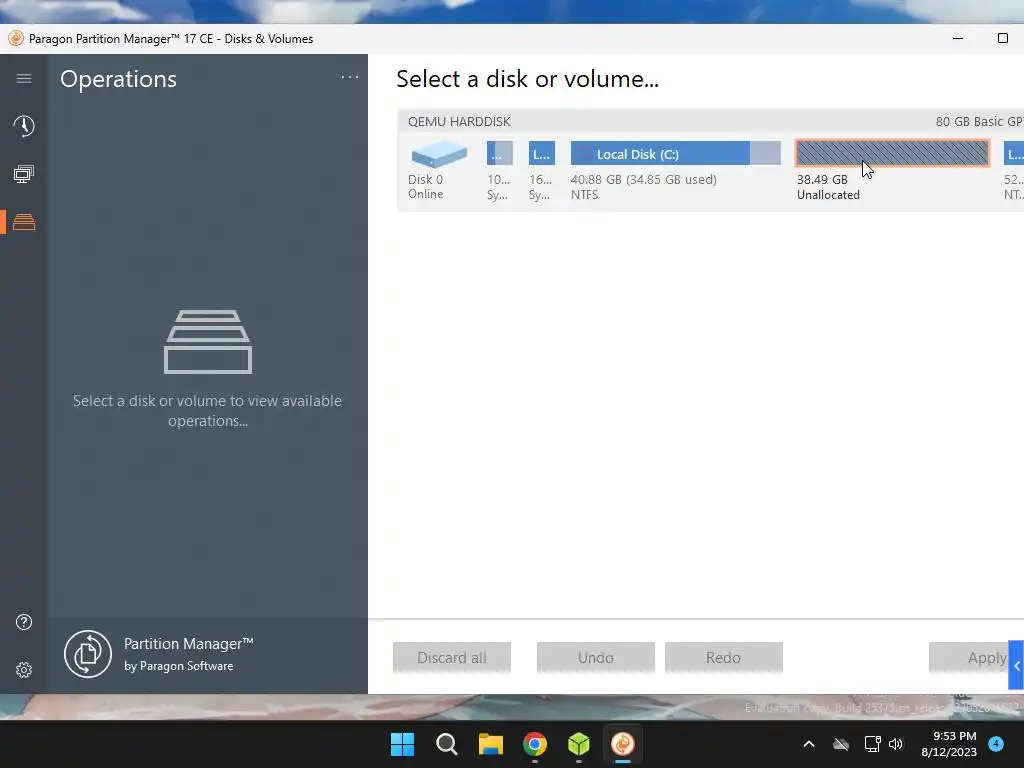Select the Disks & Volumes sidebar icon
The height and width of the screenshot is (768, 1024).
pyautogui.click(x=24, y=222)
